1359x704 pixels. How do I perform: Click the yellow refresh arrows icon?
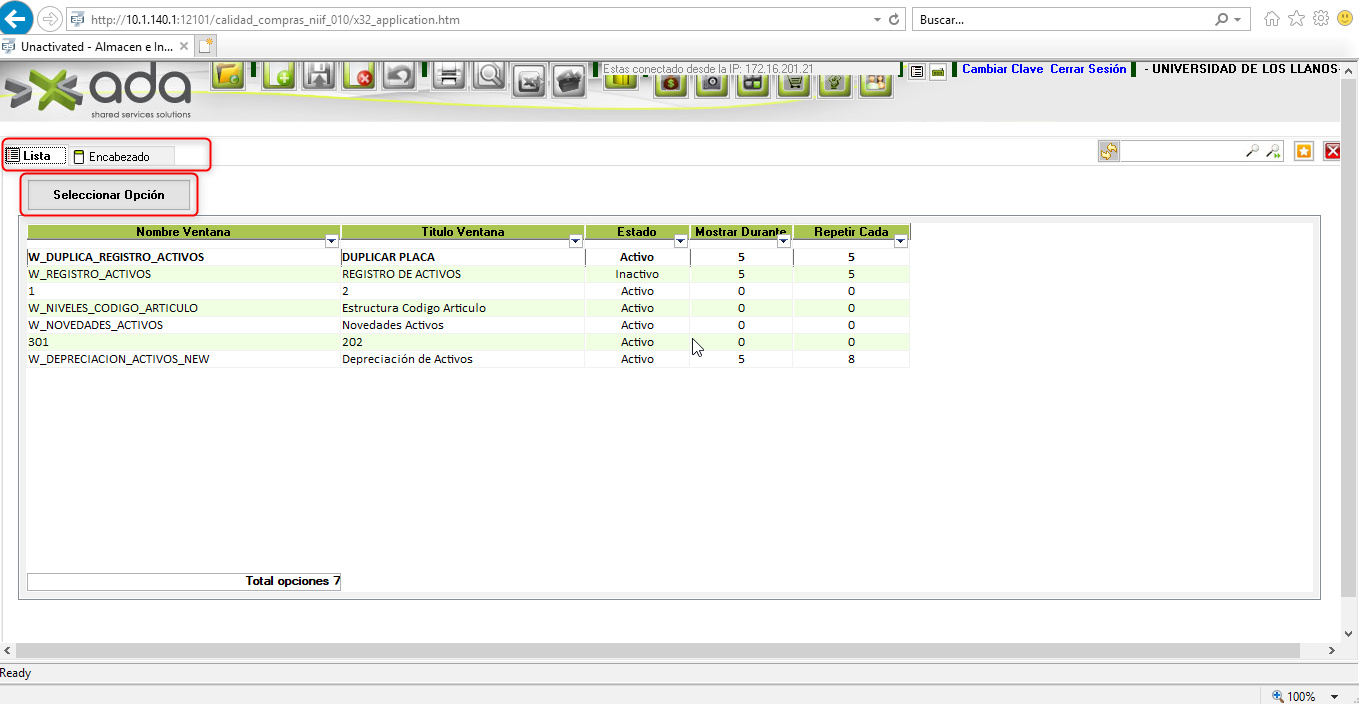pos(1109,151)
